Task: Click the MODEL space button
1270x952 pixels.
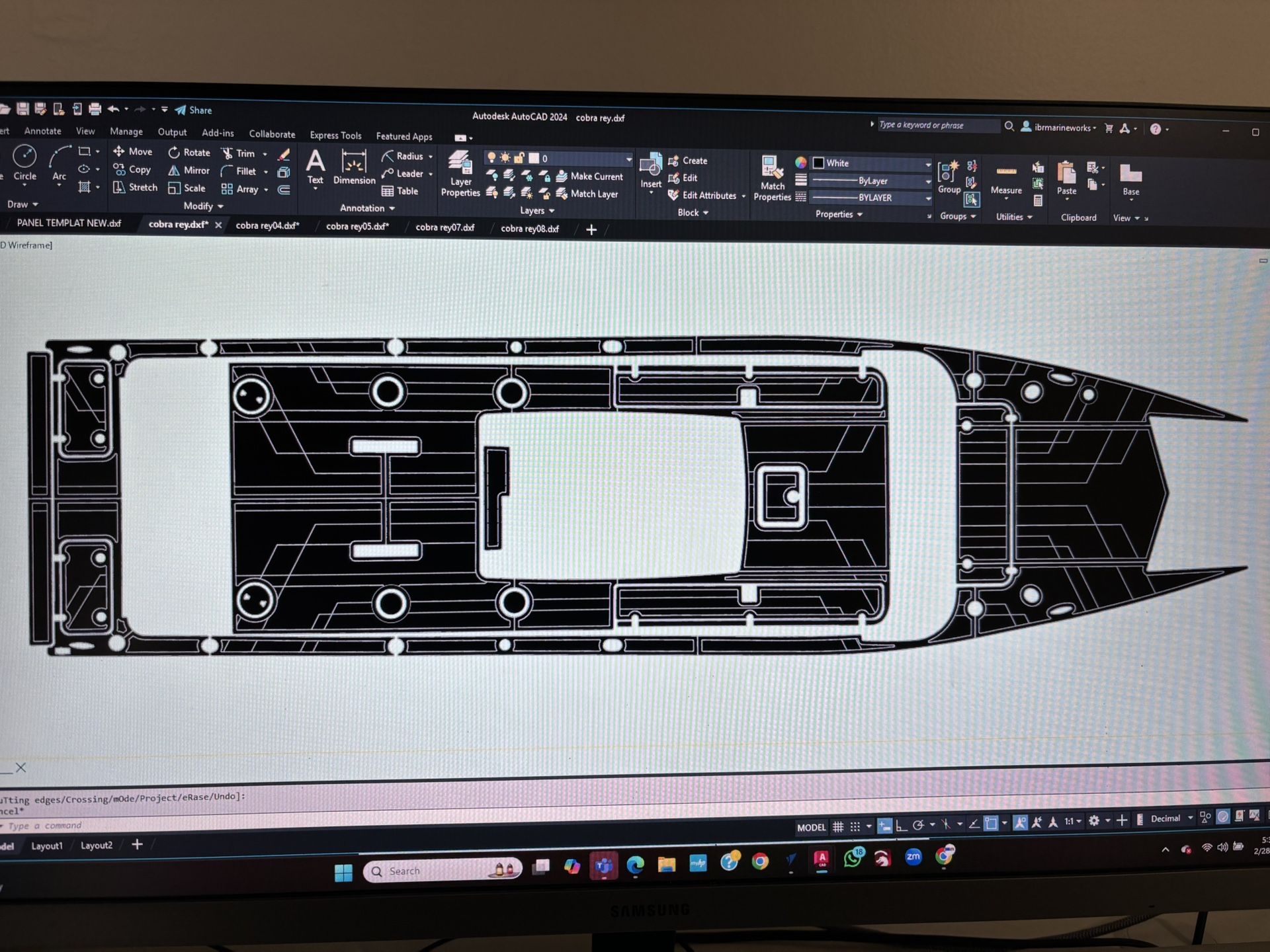Action: 812,827
